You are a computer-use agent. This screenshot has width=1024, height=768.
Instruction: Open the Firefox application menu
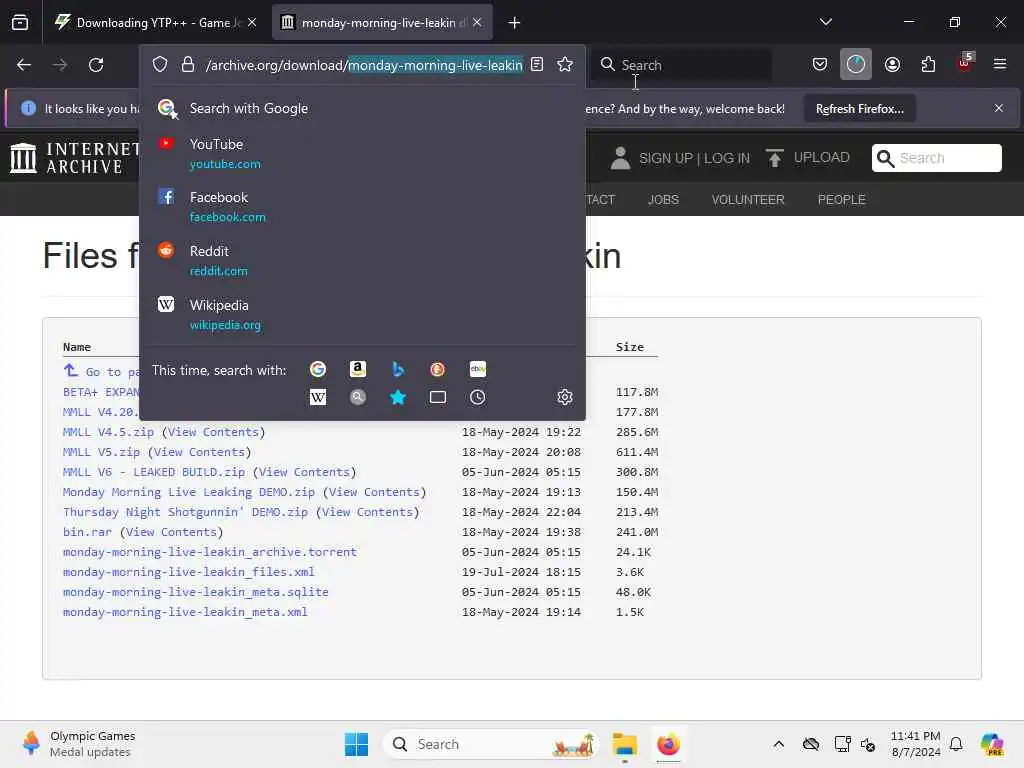pyautogui.click(x=999, y=64)
